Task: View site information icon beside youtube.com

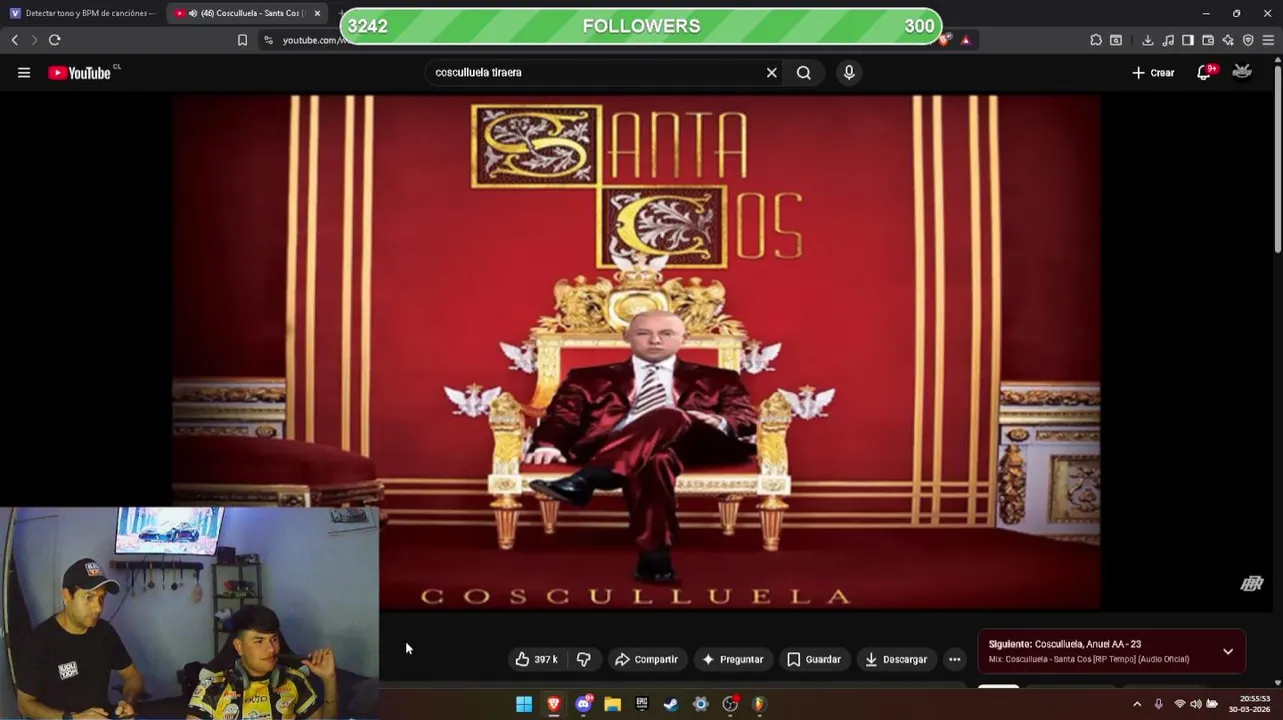Action: click(268, 40)
